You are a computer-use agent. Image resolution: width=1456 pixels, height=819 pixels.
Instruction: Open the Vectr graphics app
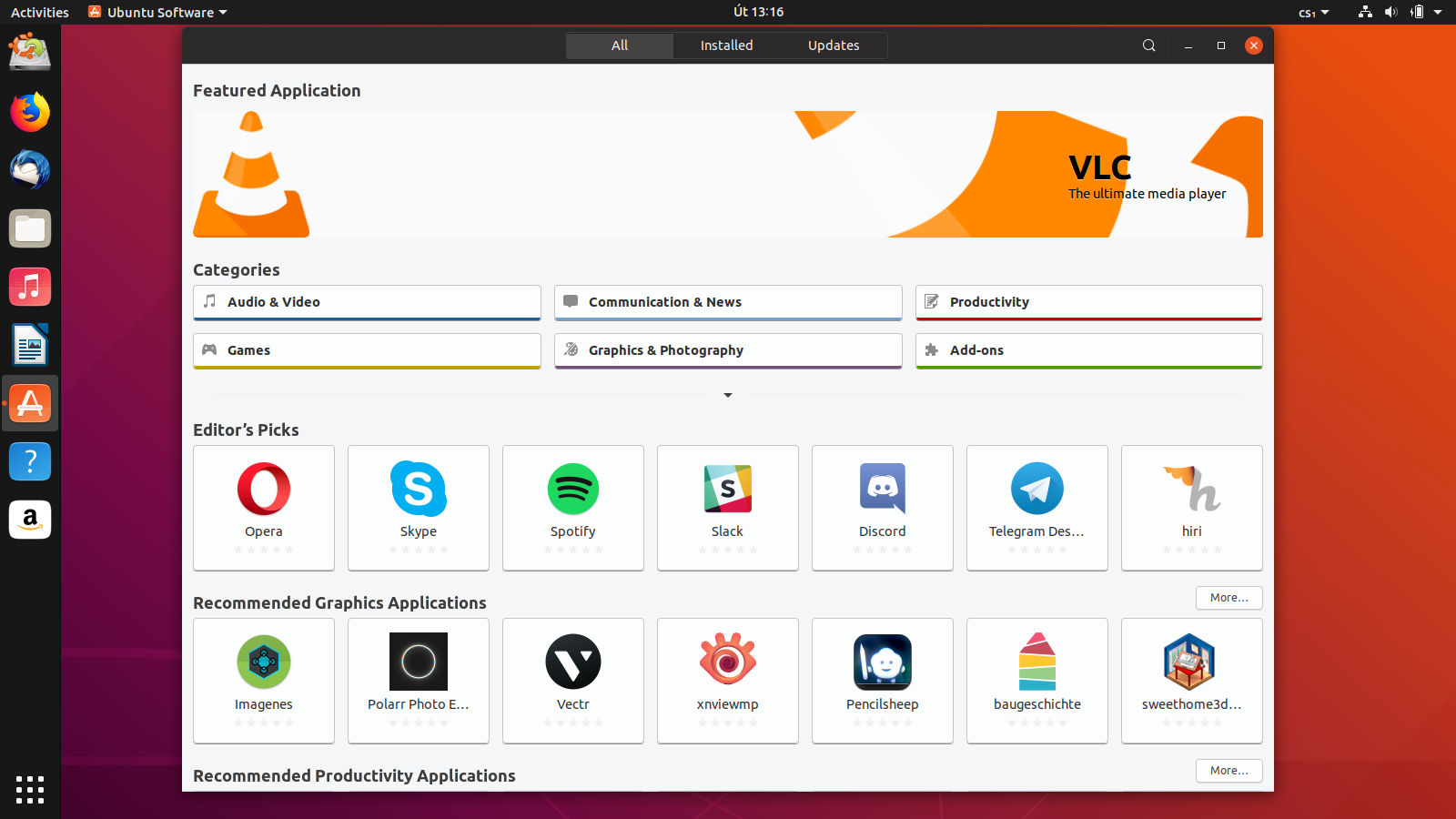click(x=572, y=681)
